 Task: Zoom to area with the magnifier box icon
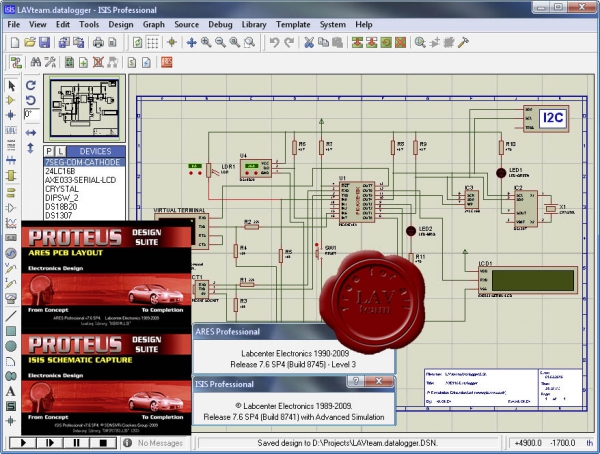coord(249,42)
